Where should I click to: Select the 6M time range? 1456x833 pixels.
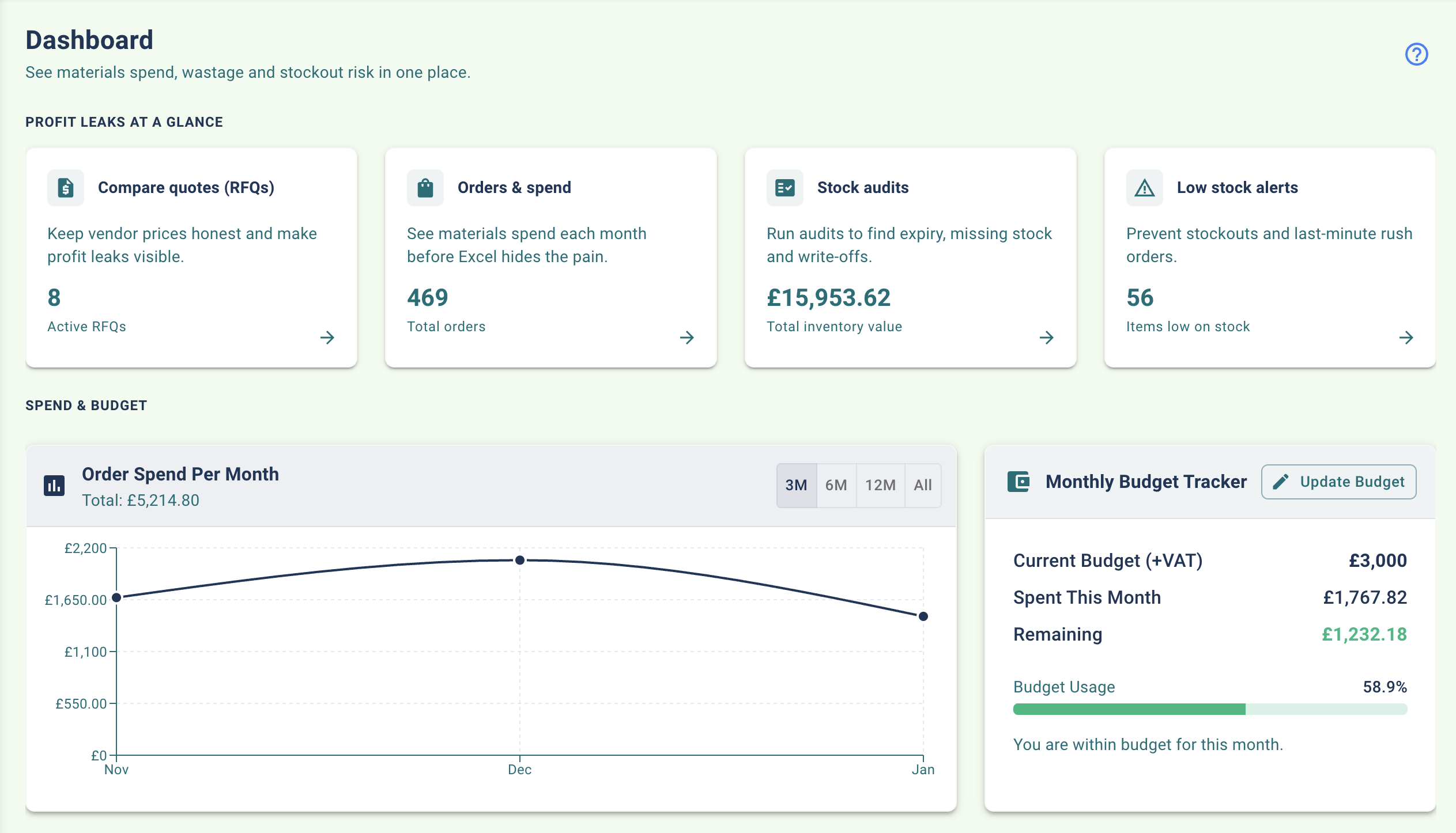point(836,485)
